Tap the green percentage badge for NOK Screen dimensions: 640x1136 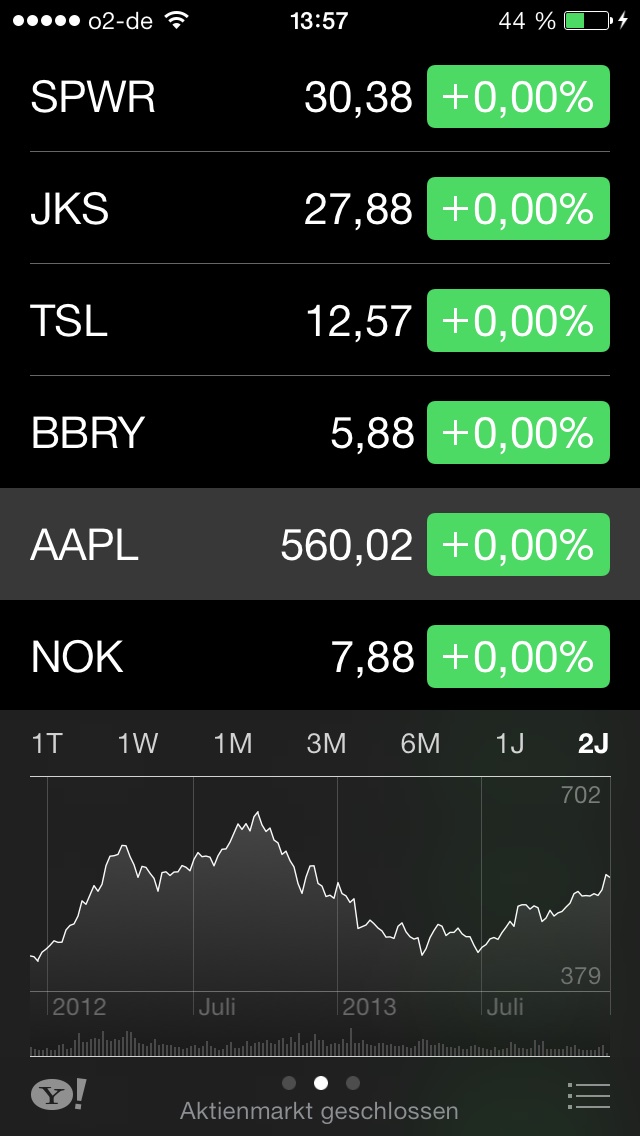click(517, 657)
